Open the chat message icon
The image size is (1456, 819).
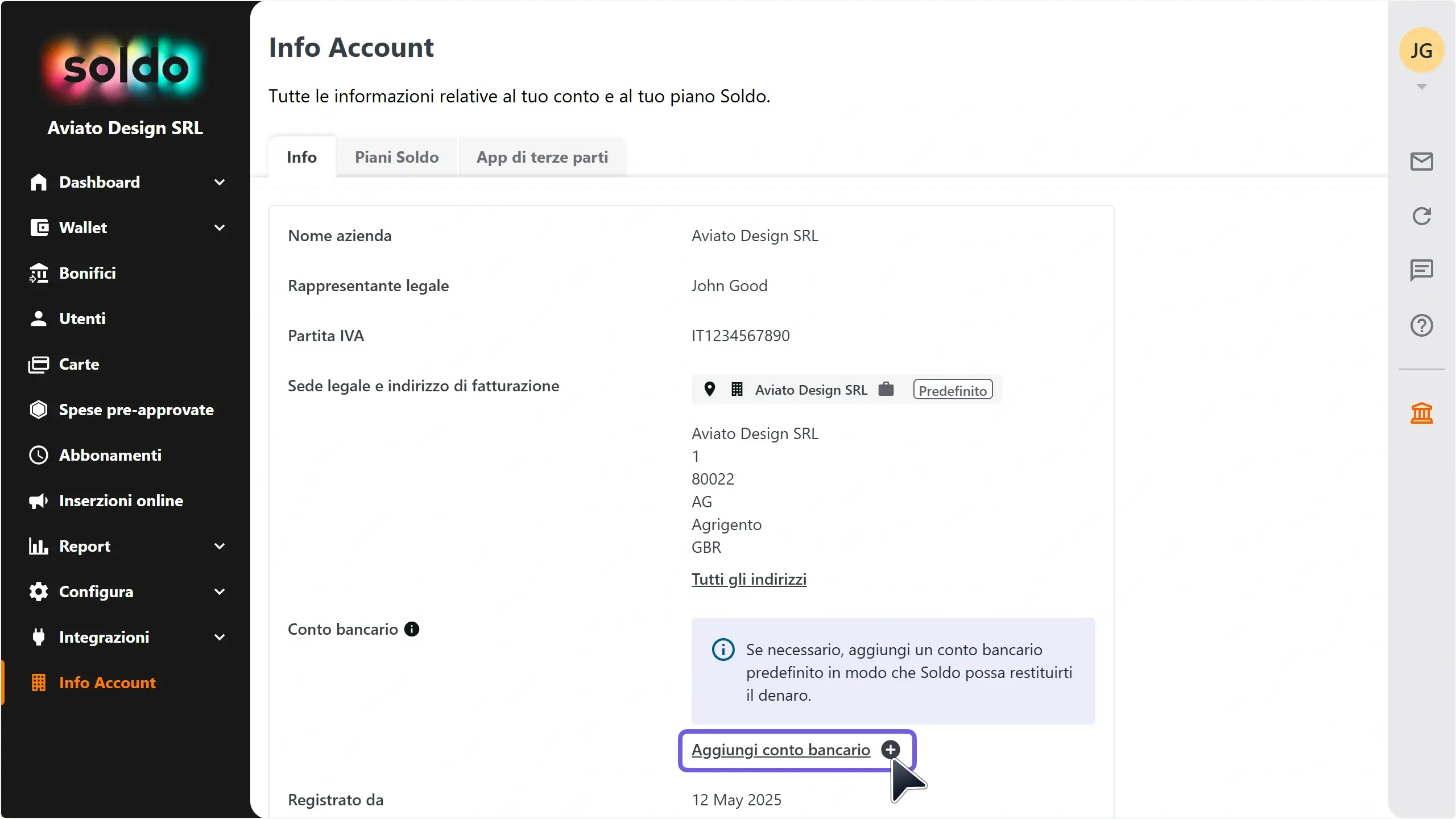point(1421,270)
